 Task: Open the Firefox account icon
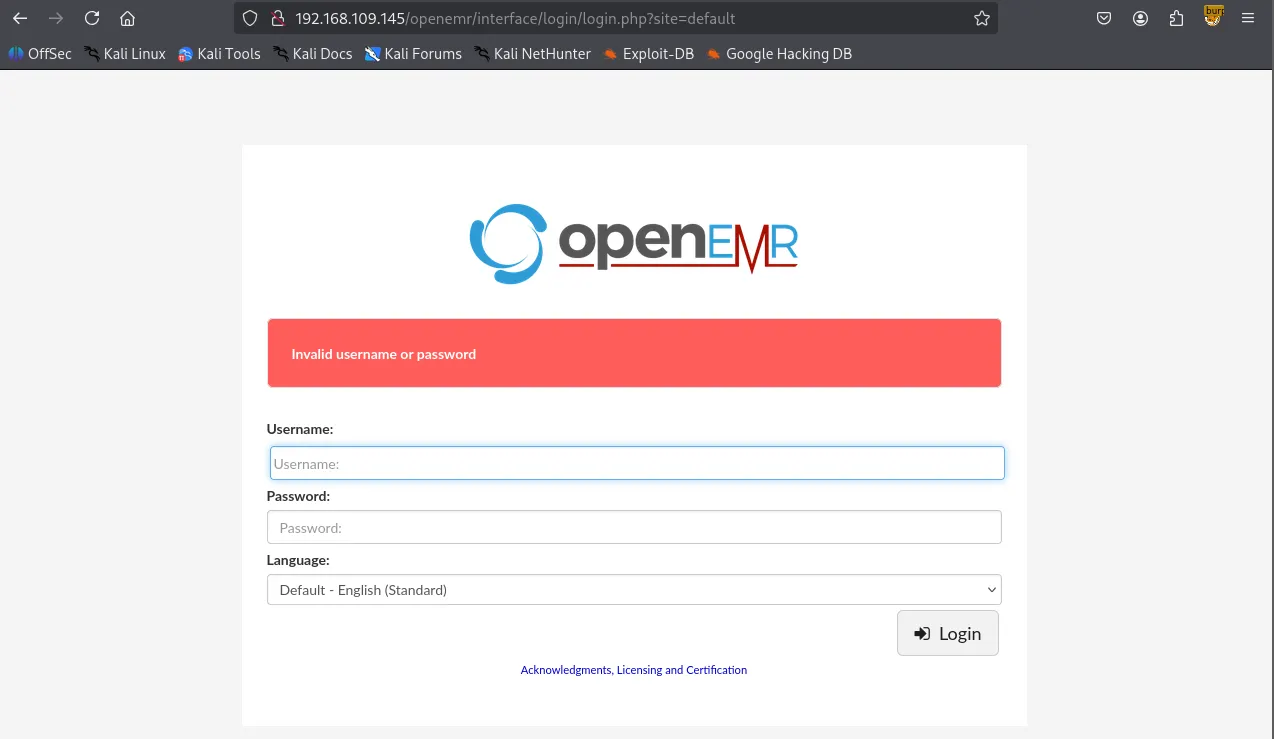pos(1140,18)
